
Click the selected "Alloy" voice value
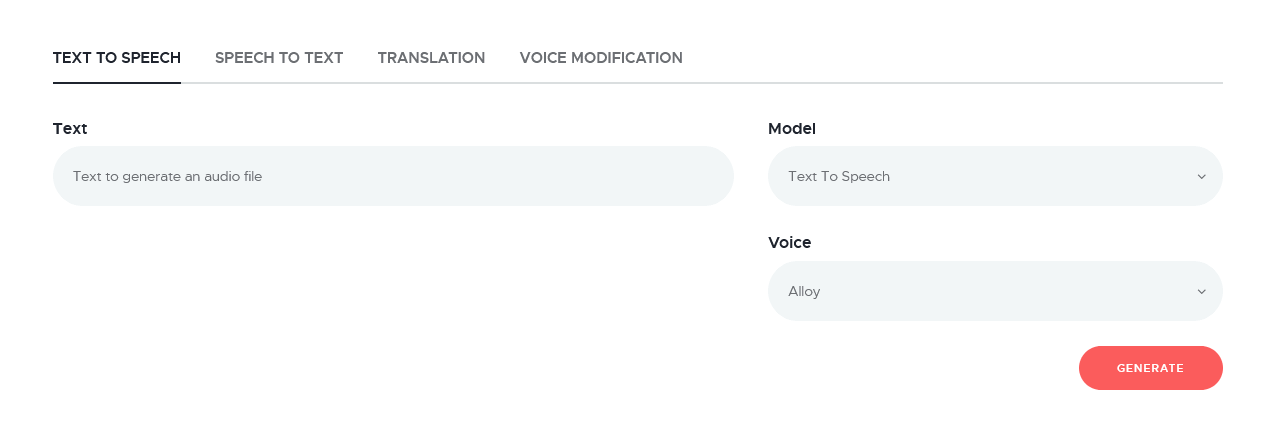tap(804, 292)
